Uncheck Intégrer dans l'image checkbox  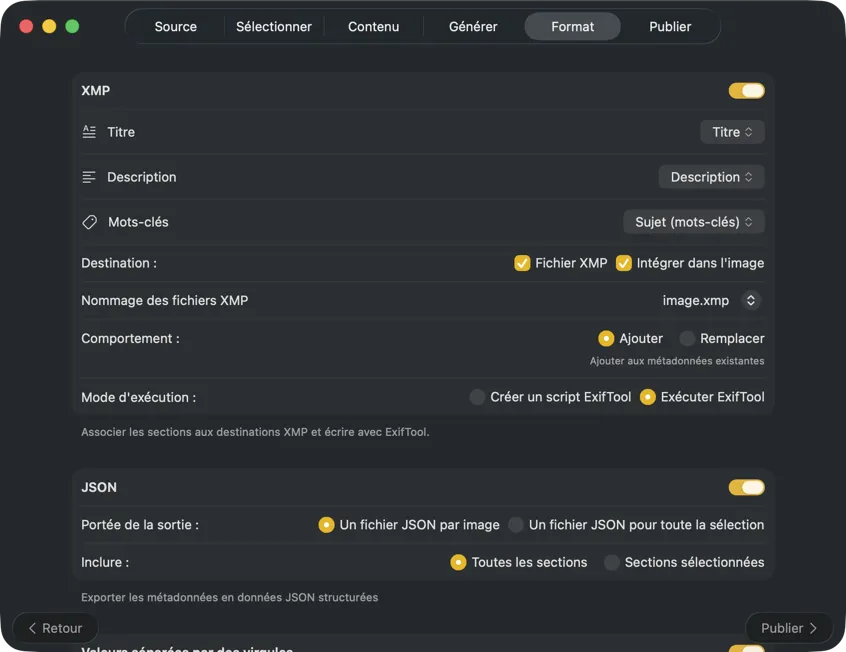click(624, 263)
